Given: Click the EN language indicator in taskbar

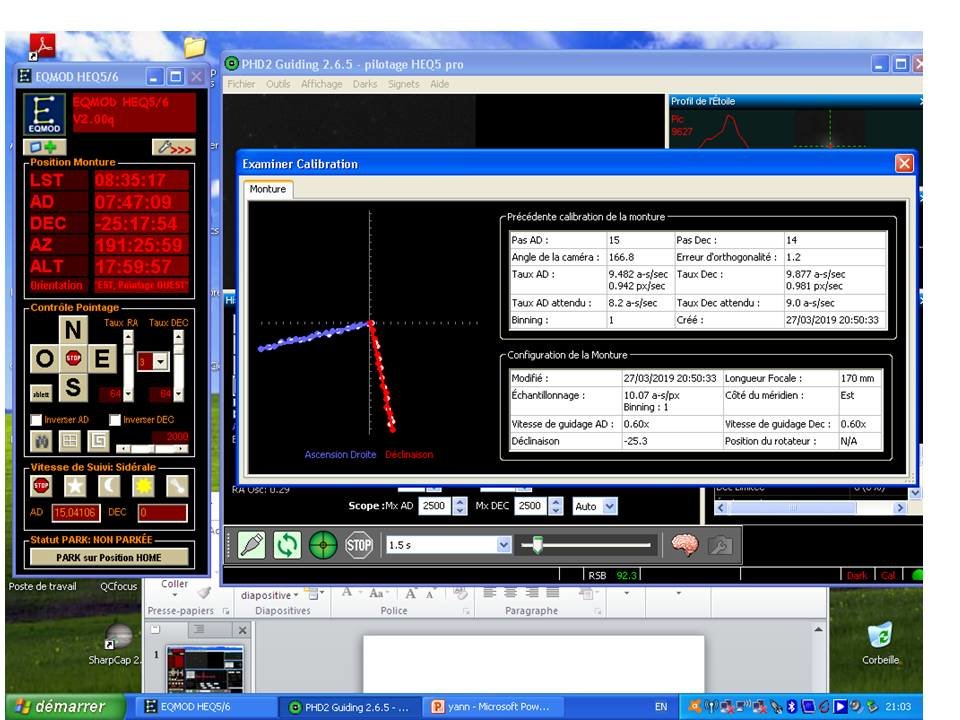Looking at the screenshot, I should pyautogui.click(x=661, y=707).
